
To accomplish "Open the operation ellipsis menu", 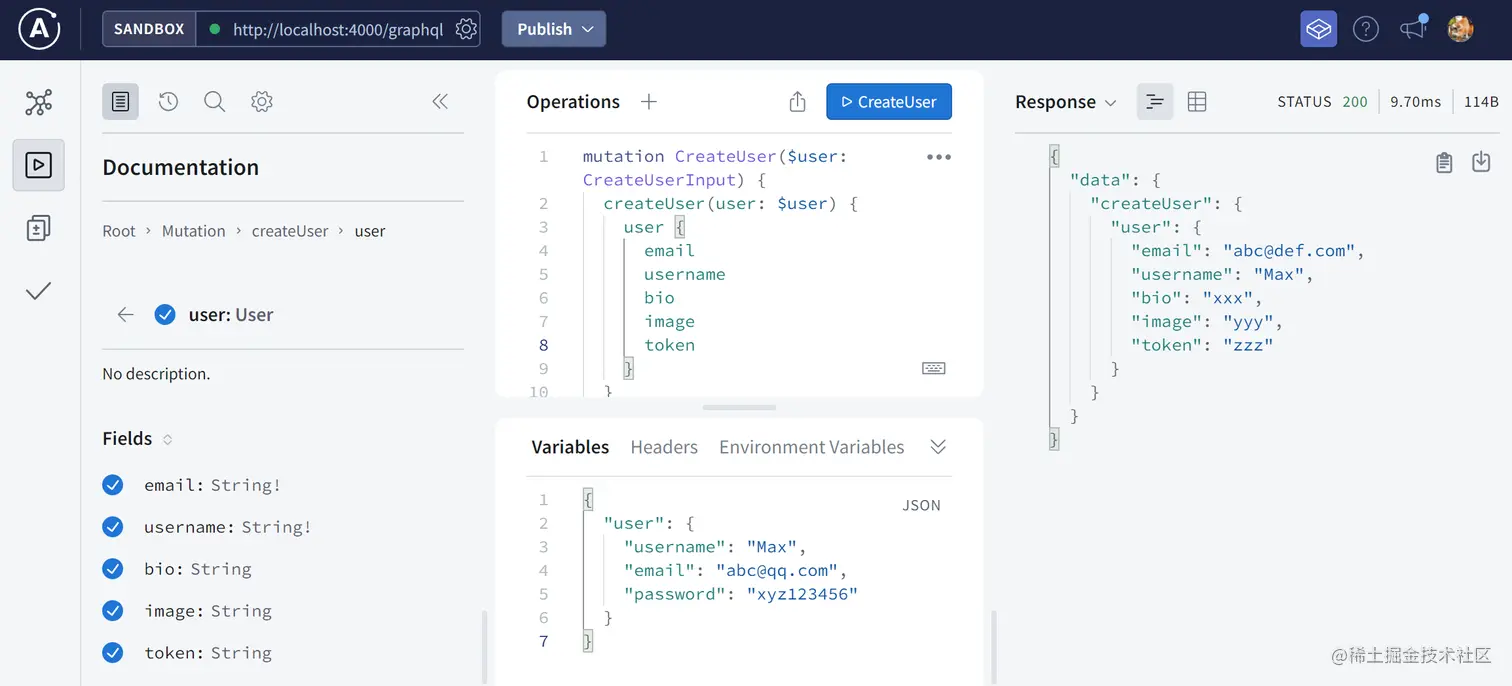I will [x=939, y=157].
